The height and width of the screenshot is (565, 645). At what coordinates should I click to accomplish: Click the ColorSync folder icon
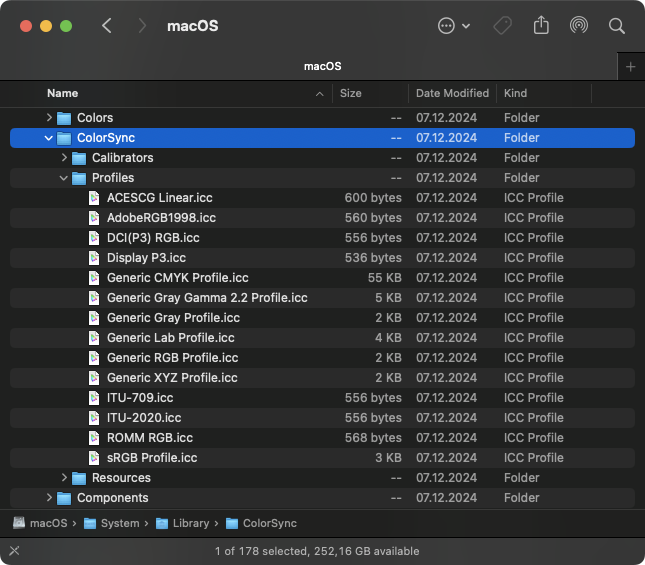[64, 138]
